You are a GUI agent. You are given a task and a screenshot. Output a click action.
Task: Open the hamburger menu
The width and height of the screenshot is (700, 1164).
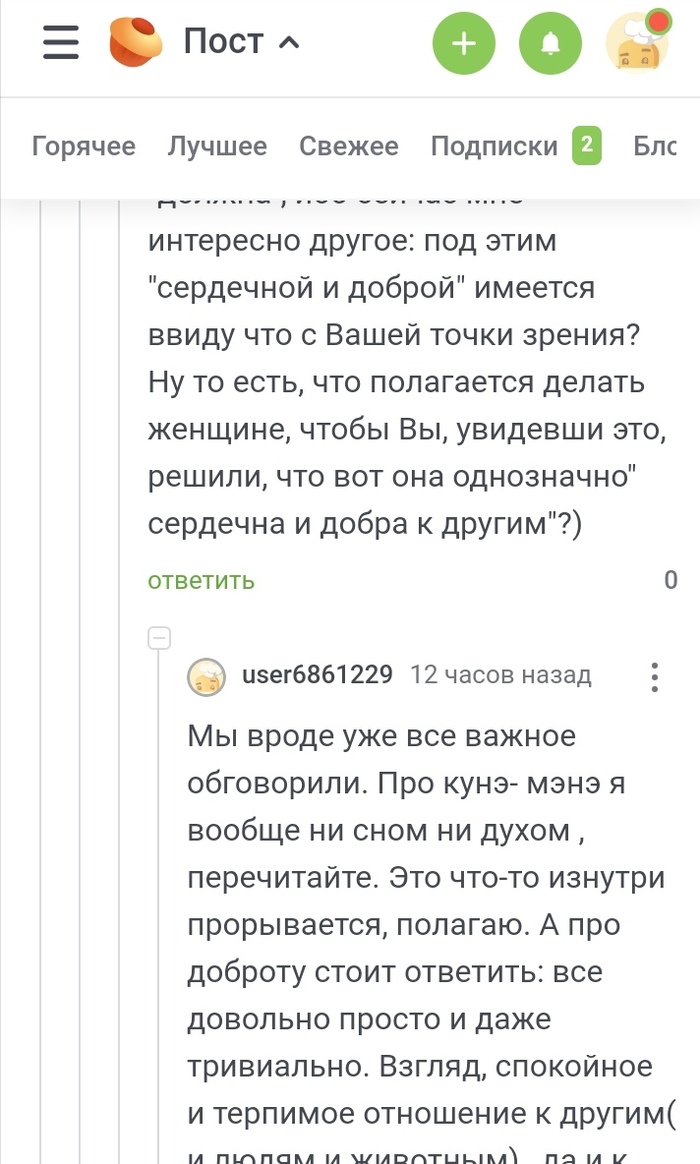coord(61,42)
